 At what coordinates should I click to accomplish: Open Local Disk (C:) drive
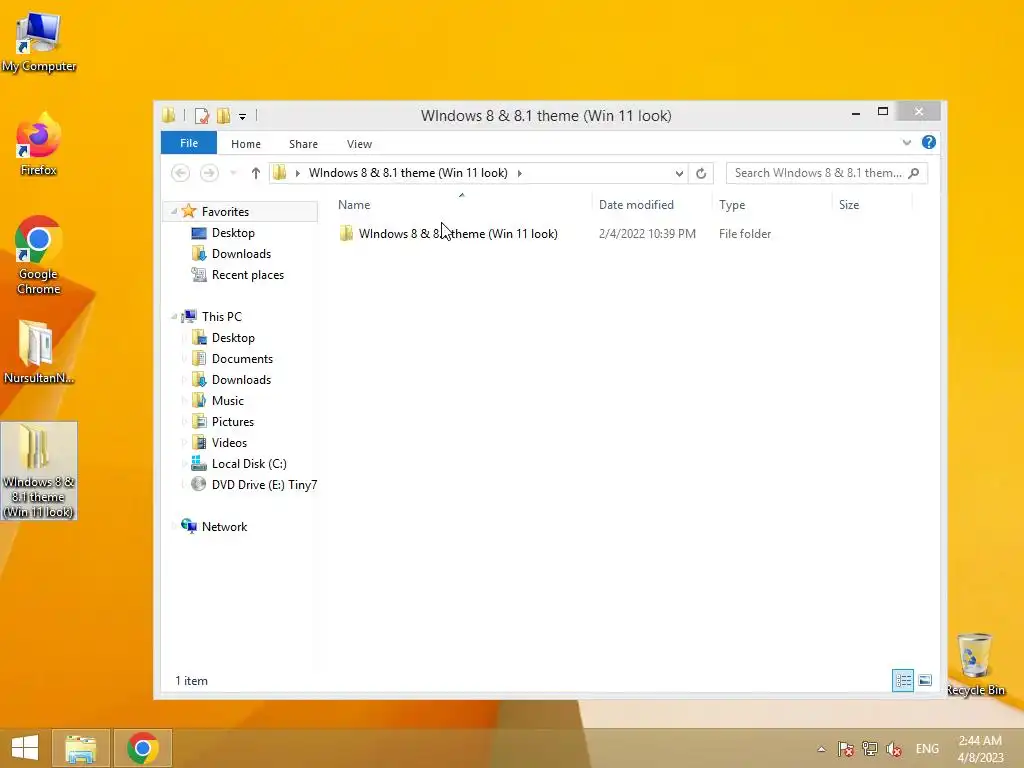249,464
